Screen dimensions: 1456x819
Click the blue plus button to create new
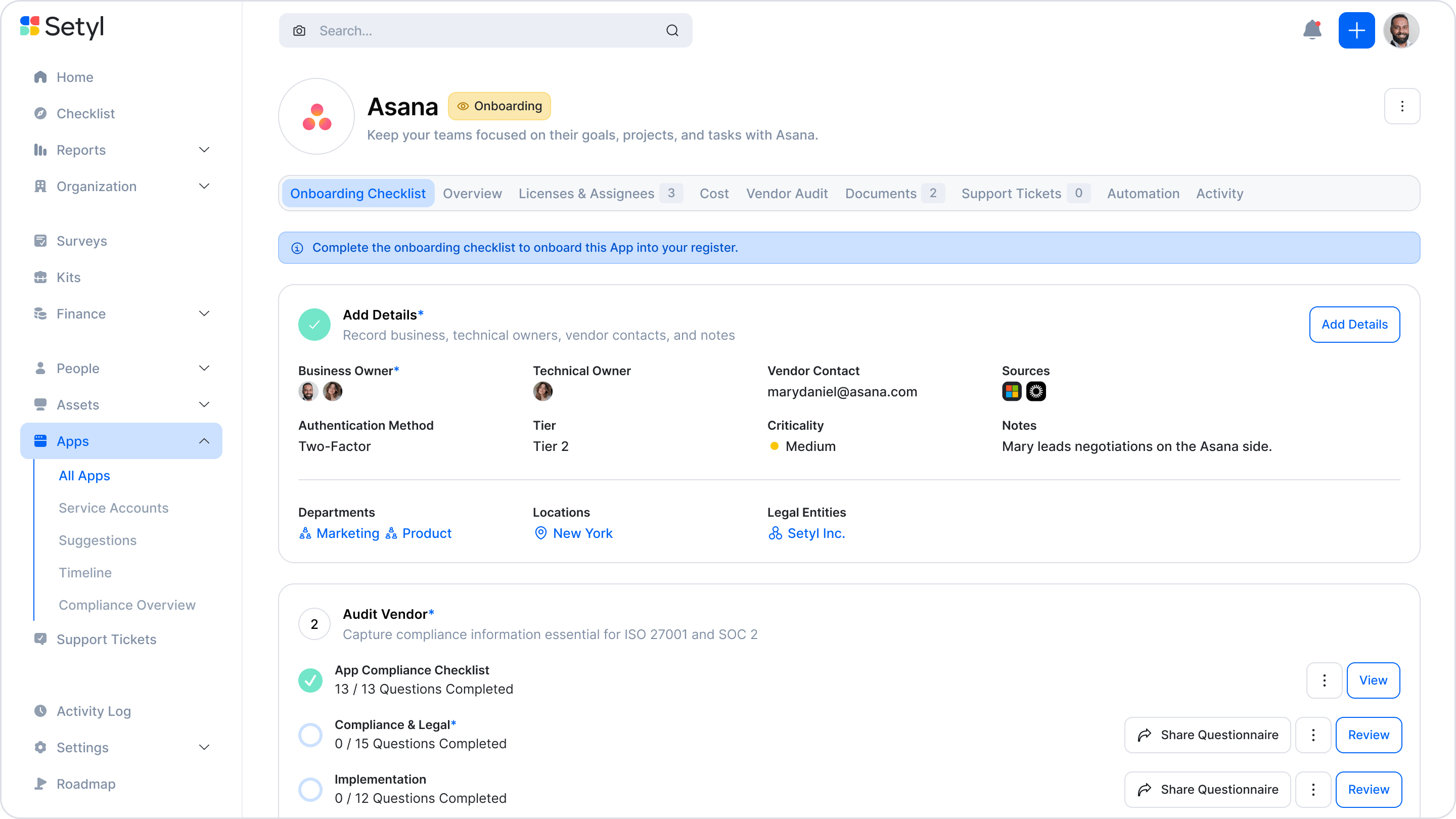pyautogui.click(x=1357, y=30)
